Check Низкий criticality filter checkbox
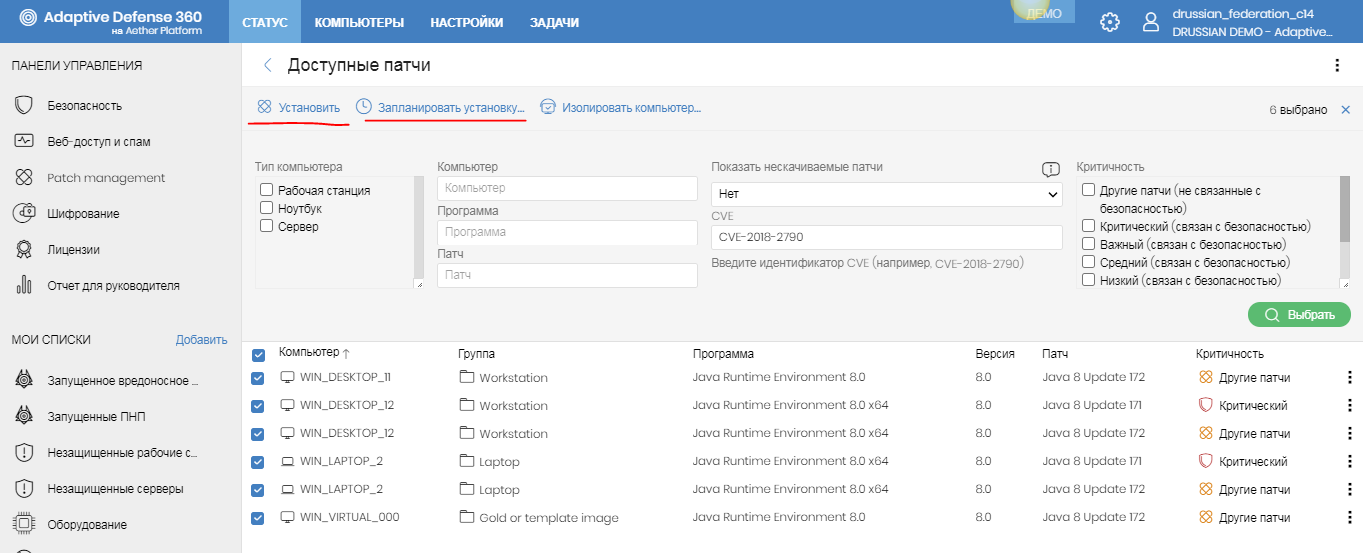This screenshot has width=1363, height=553. pos(1088,280)
